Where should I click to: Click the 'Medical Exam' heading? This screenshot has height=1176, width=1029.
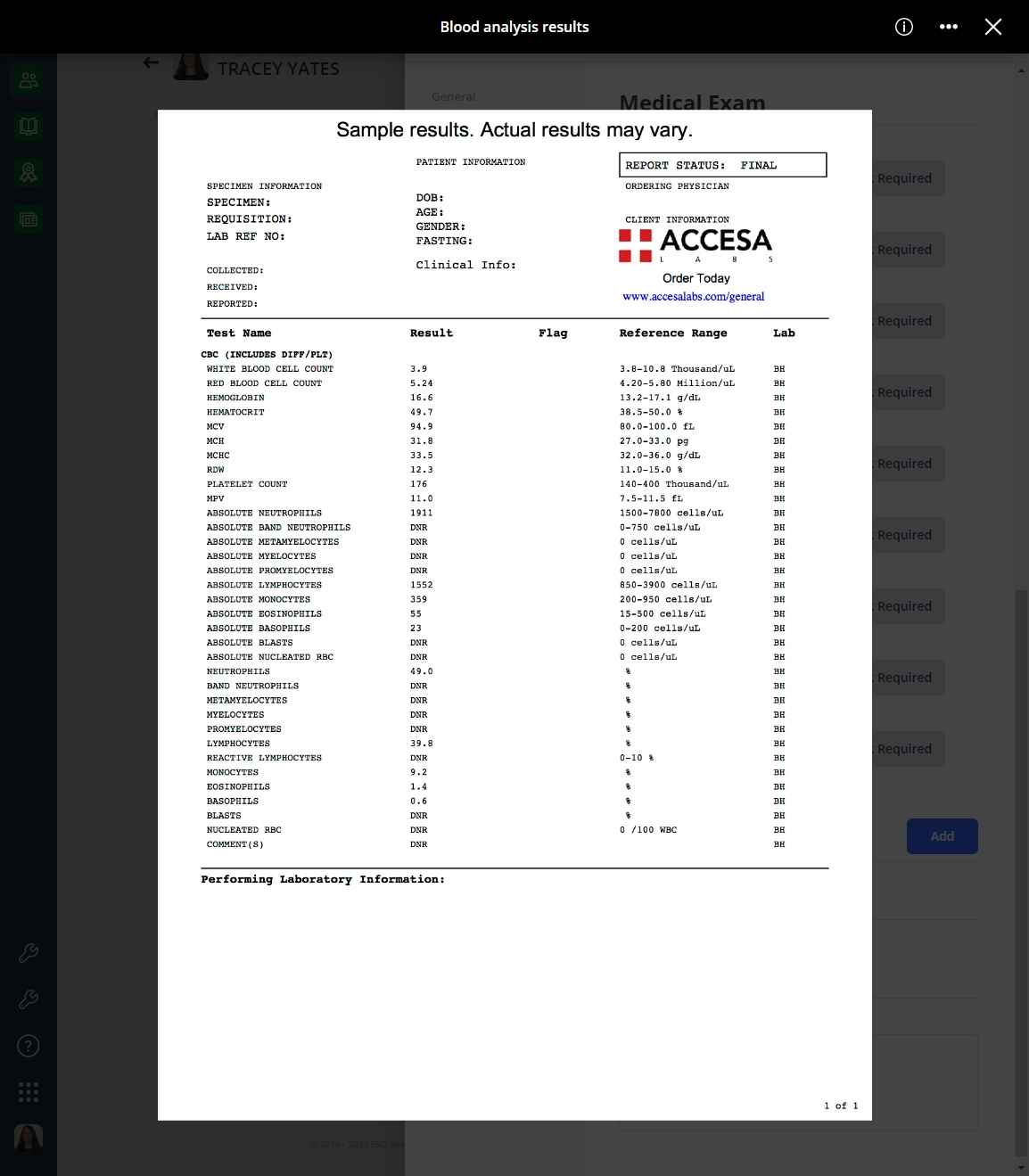[693, 103]
